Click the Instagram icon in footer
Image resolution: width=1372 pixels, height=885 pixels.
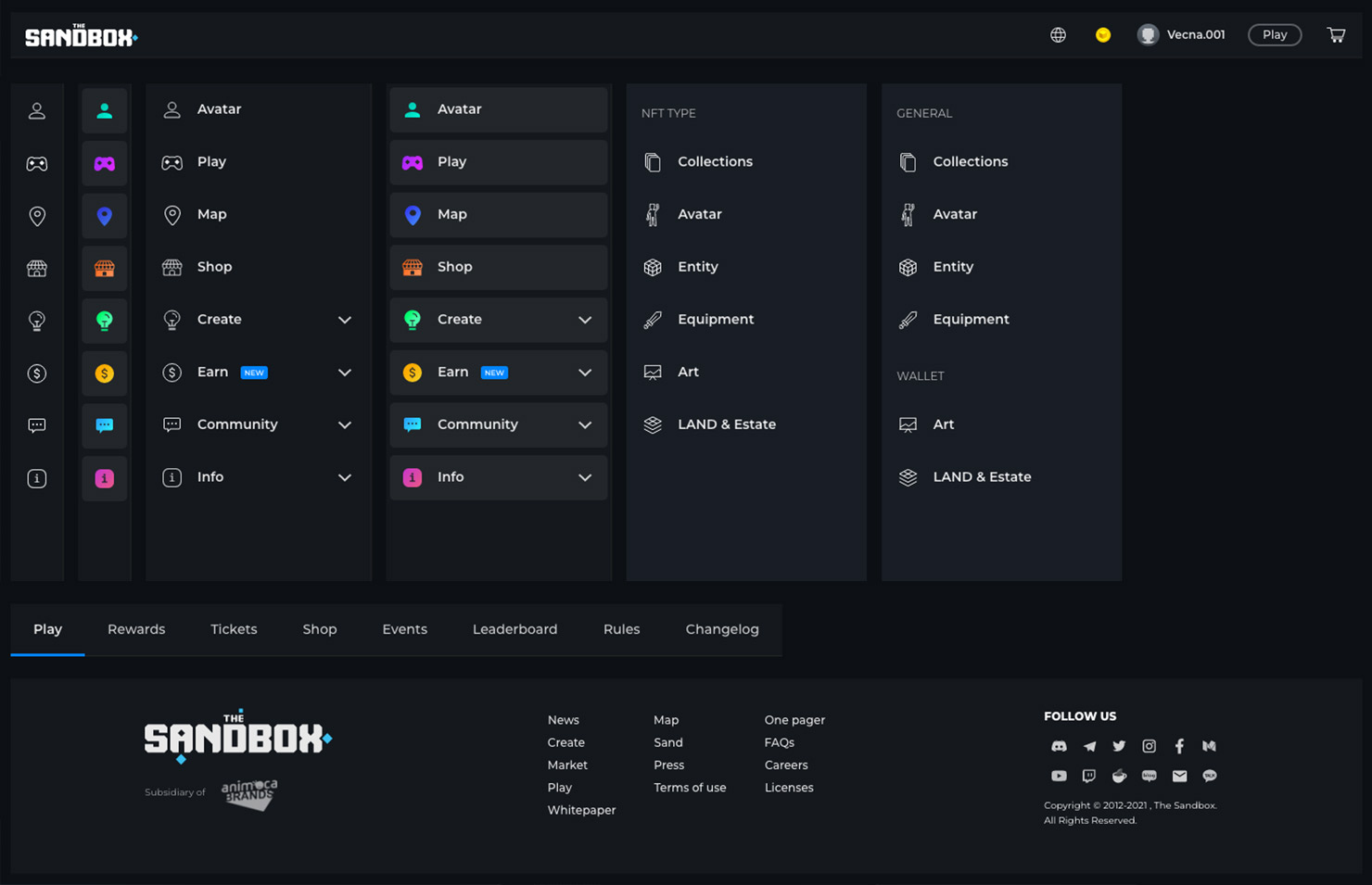(x=1149, y=746)
